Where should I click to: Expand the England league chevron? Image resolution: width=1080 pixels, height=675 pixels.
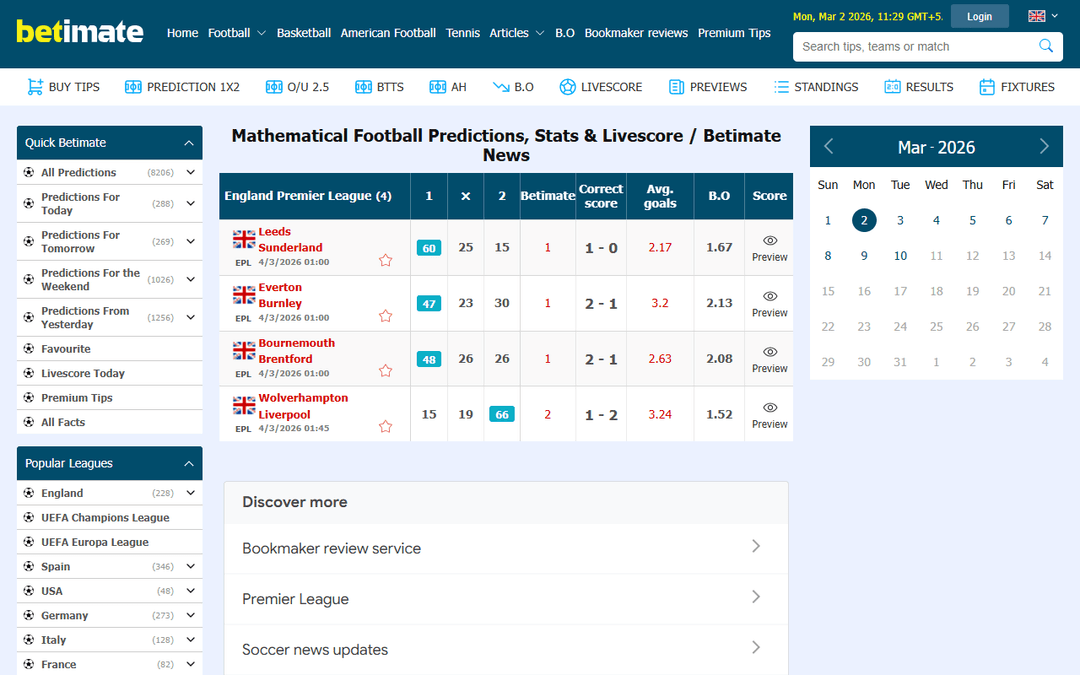coord(191,492)
